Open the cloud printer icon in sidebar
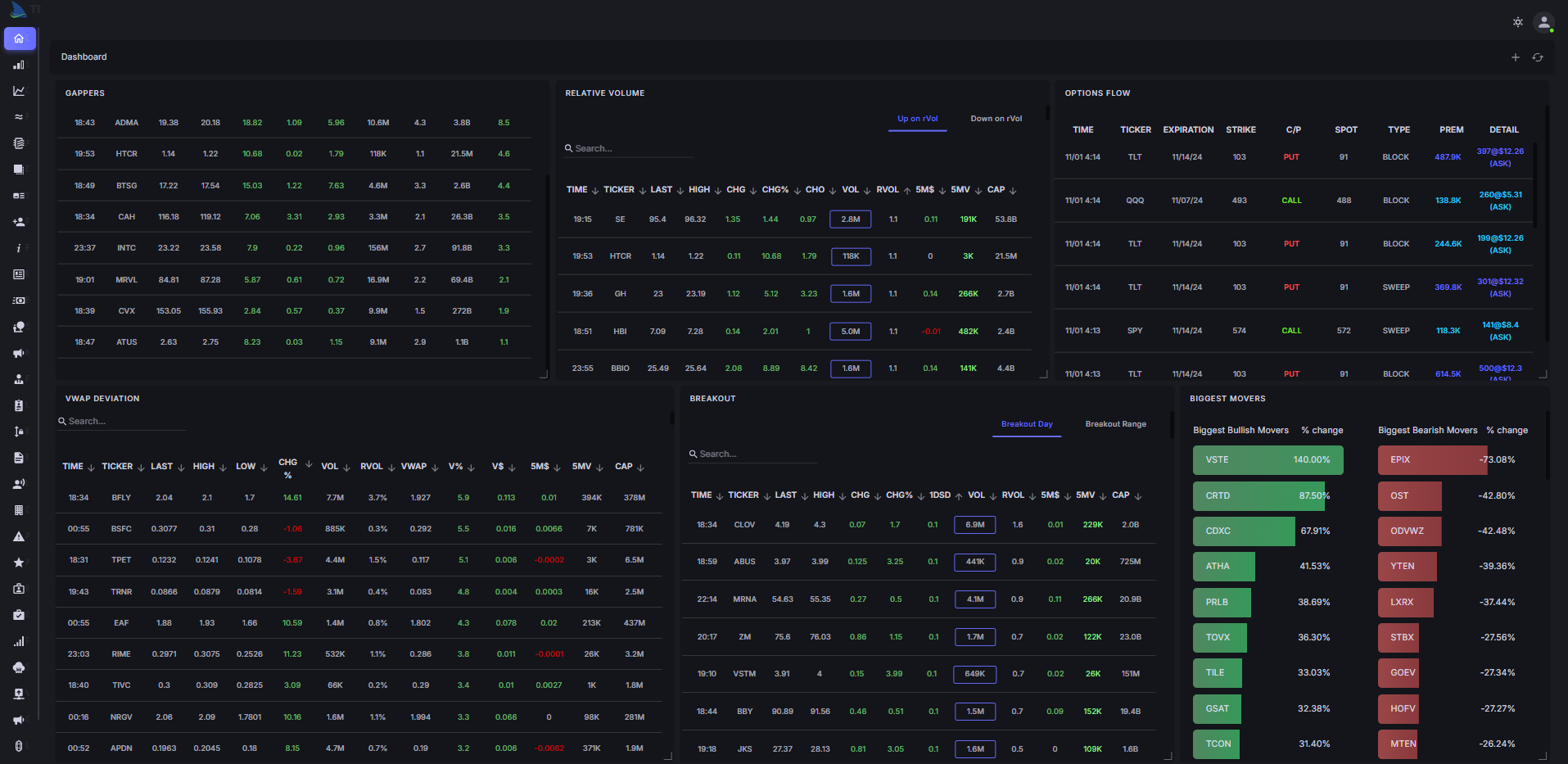Image resolution: width=1568 pixels, height=764 pixels. 19,667
